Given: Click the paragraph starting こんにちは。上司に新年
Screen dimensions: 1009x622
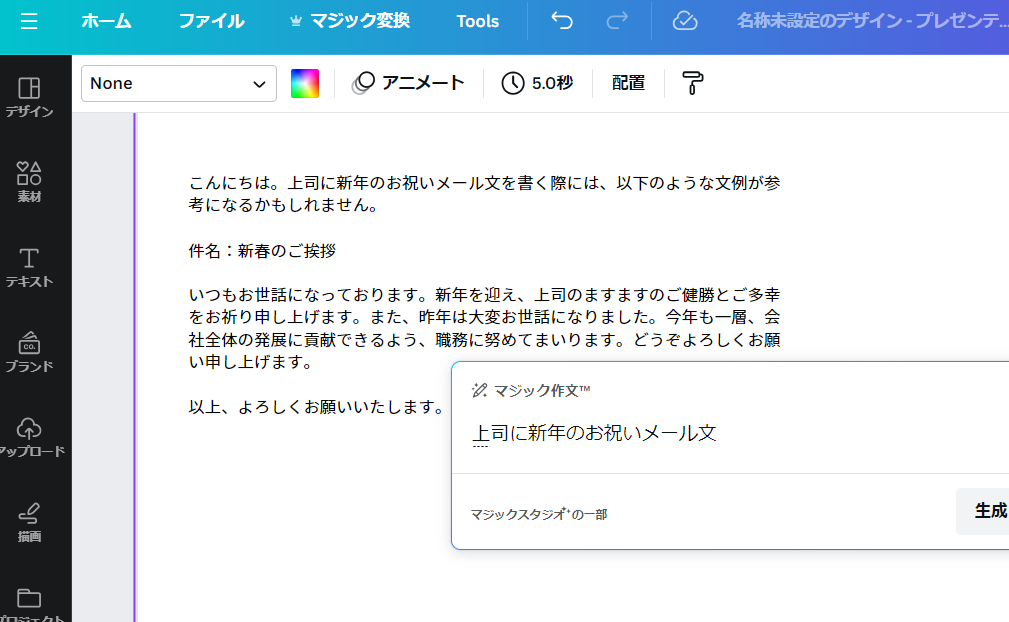Looking at the screenshot, I should pyautogui.click(x=484, y=194).
